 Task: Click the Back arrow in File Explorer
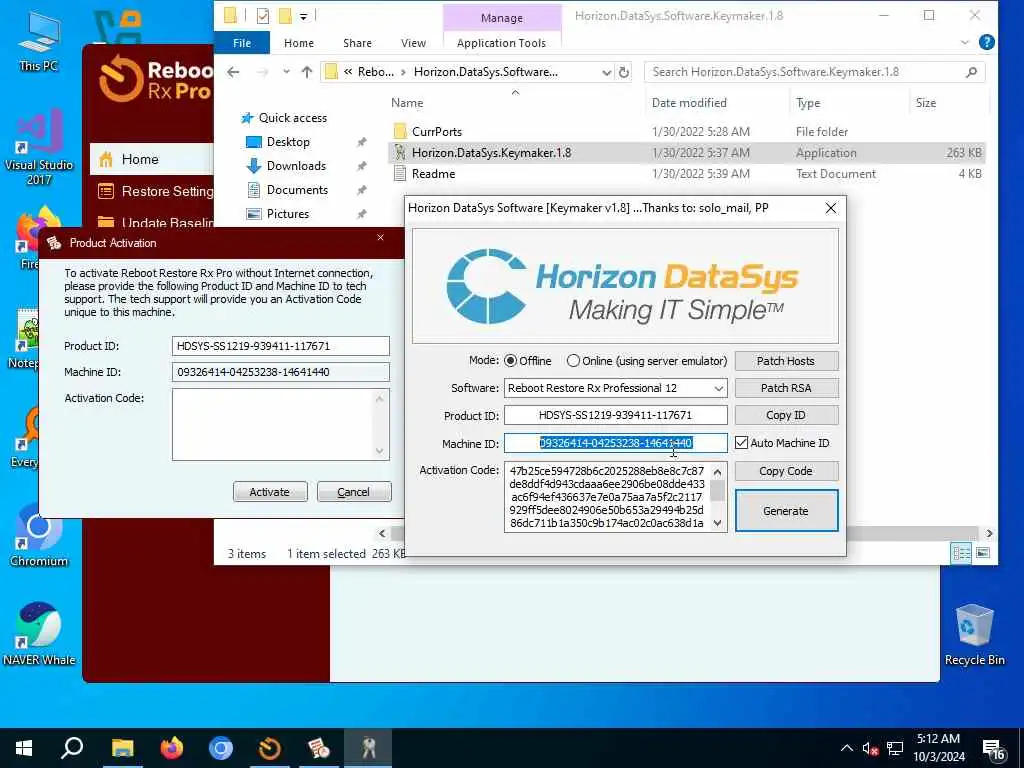point(233,72)
